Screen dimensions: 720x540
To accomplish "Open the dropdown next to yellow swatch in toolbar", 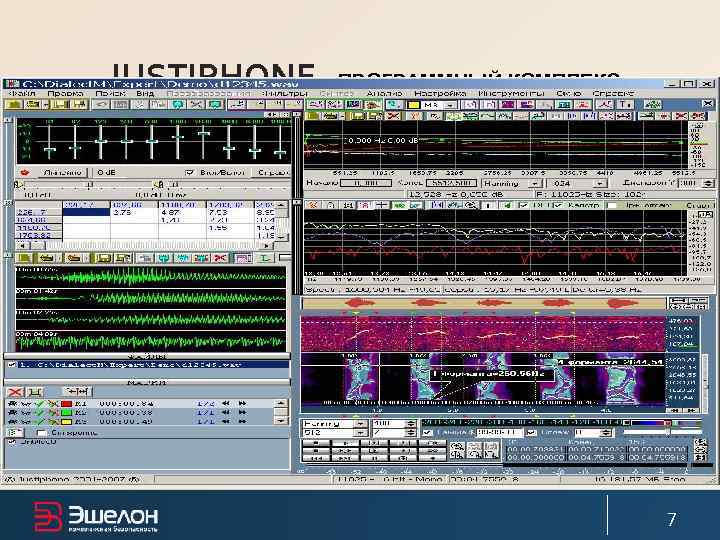I will [450, 105].
